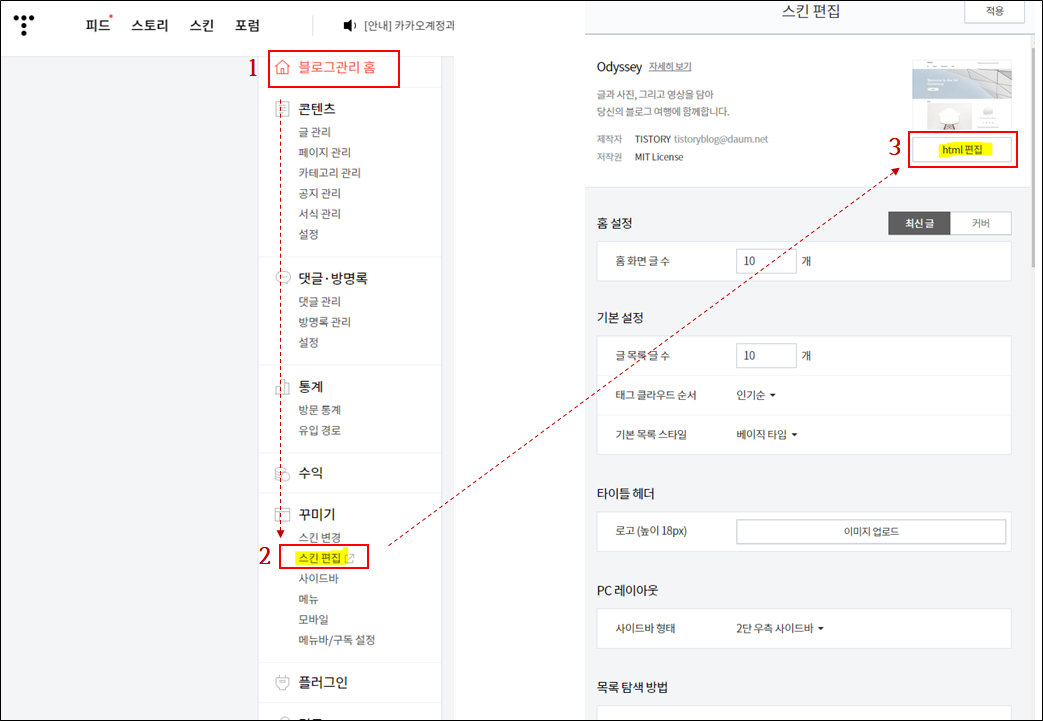This screenshot has height=721, width=1043.
Task: Open the 사이드바 형태 dropdown
Action: click(x=780, y=628)
